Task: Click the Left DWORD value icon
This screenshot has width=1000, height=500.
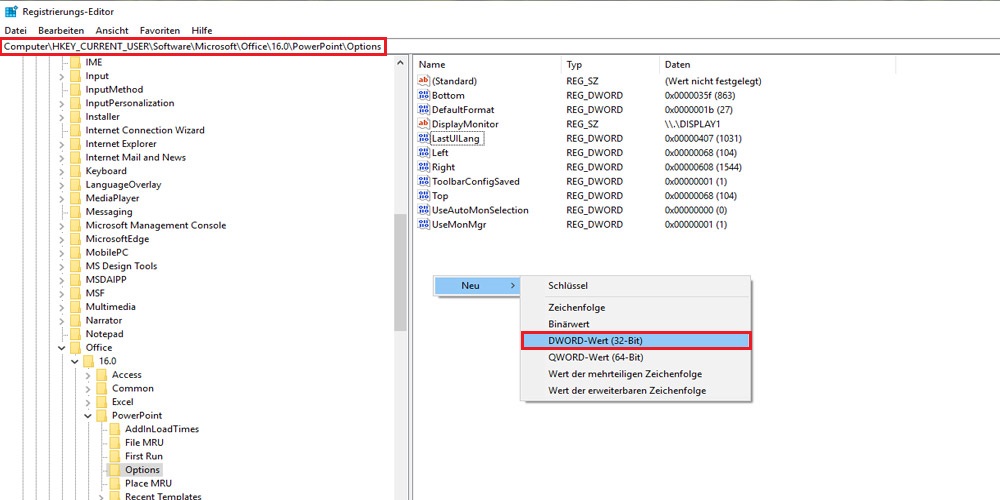Action: [424, 152]
